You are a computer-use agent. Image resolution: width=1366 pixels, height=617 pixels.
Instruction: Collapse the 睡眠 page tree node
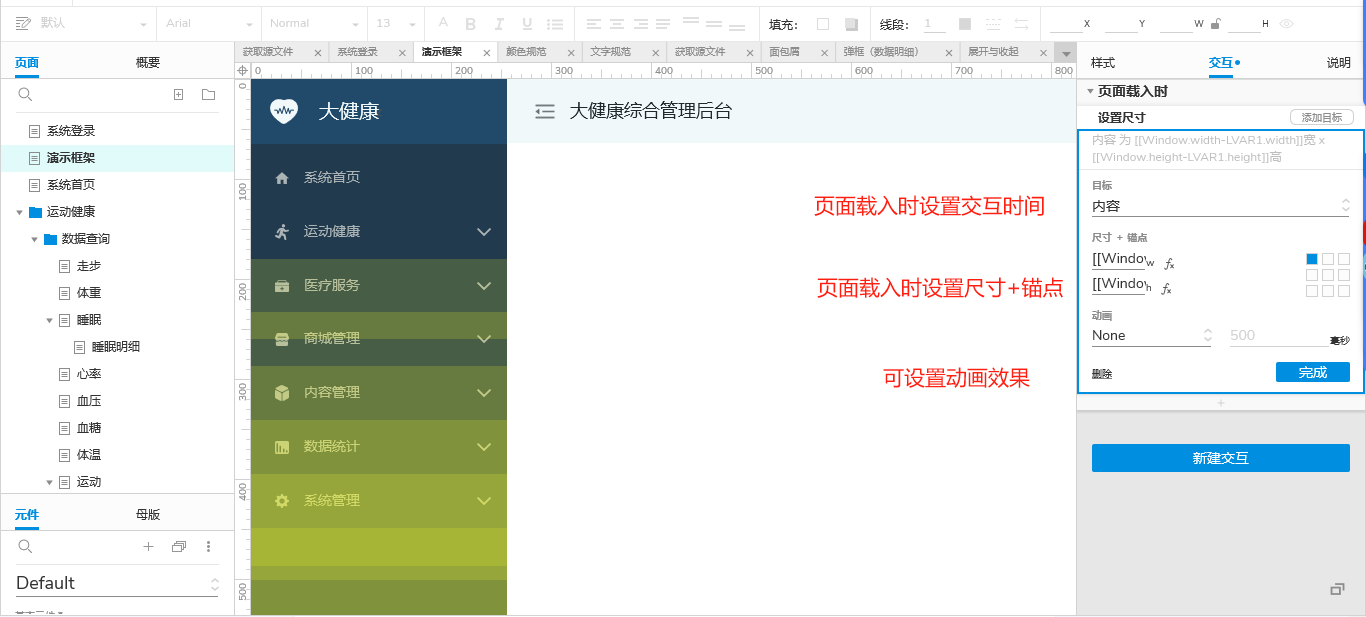pos(50,320)
